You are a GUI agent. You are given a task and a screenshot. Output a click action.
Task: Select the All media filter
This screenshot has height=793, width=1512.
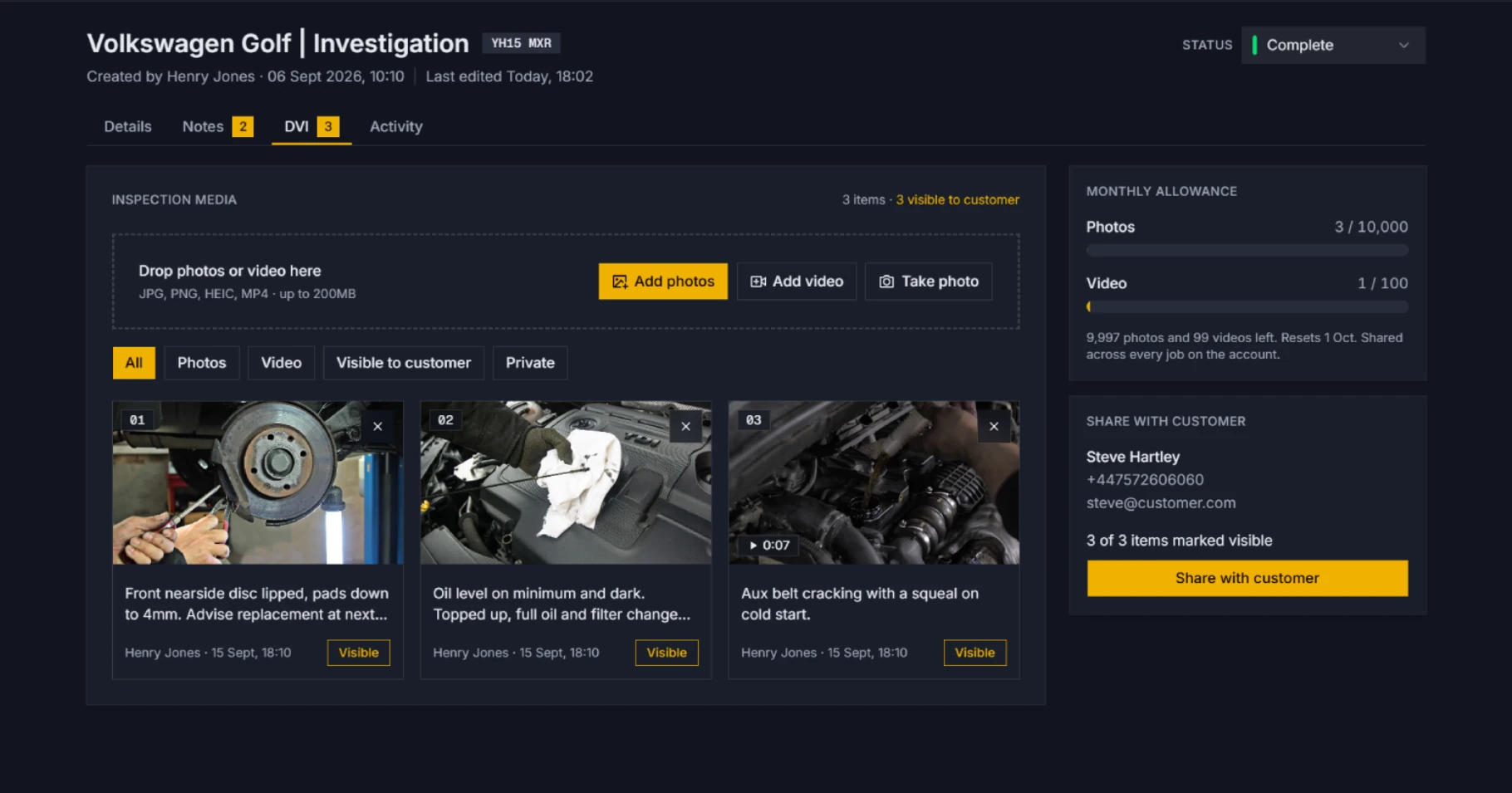134,363
